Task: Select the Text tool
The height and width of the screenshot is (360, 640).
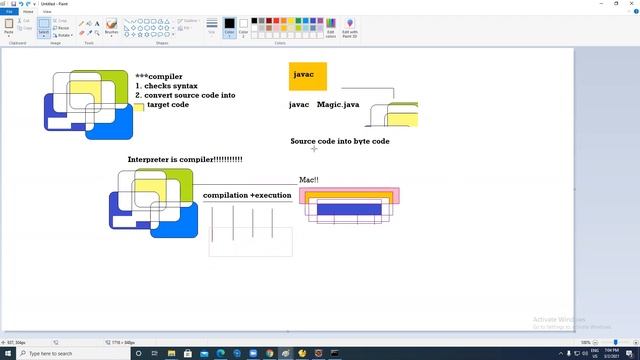Action: (97, 24)
